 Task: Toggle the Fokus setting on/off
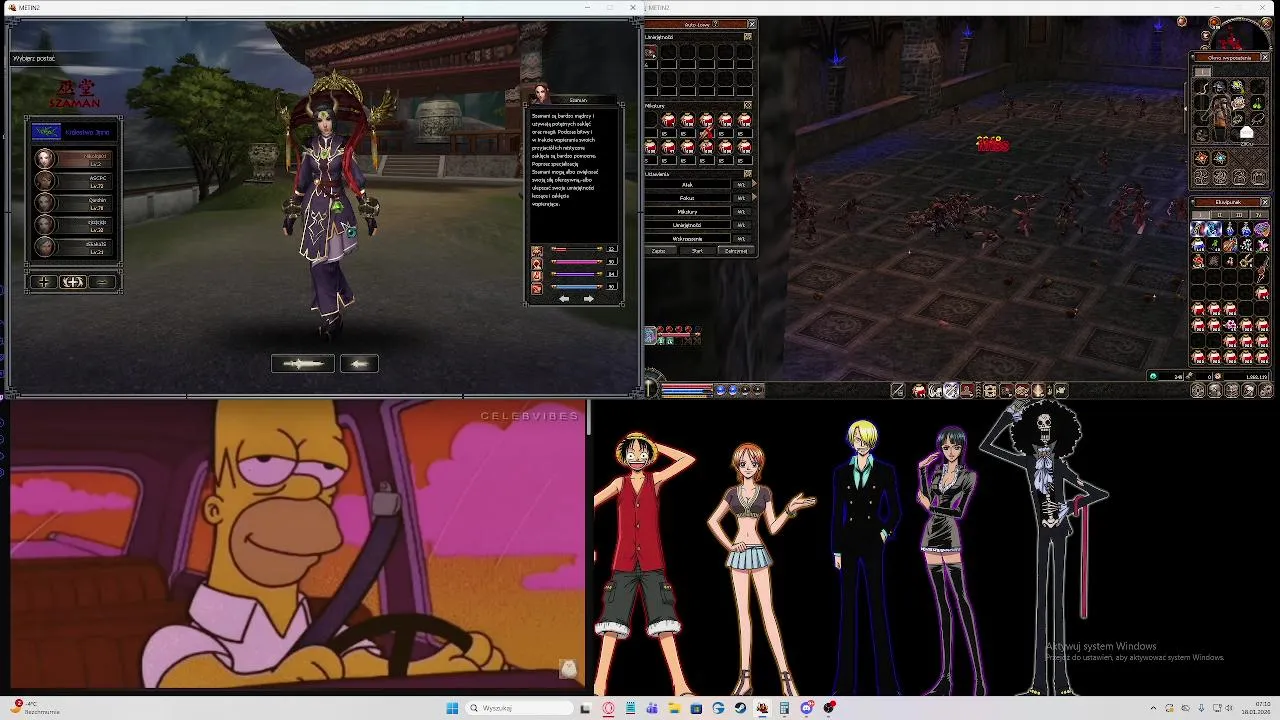coord(741,198)
